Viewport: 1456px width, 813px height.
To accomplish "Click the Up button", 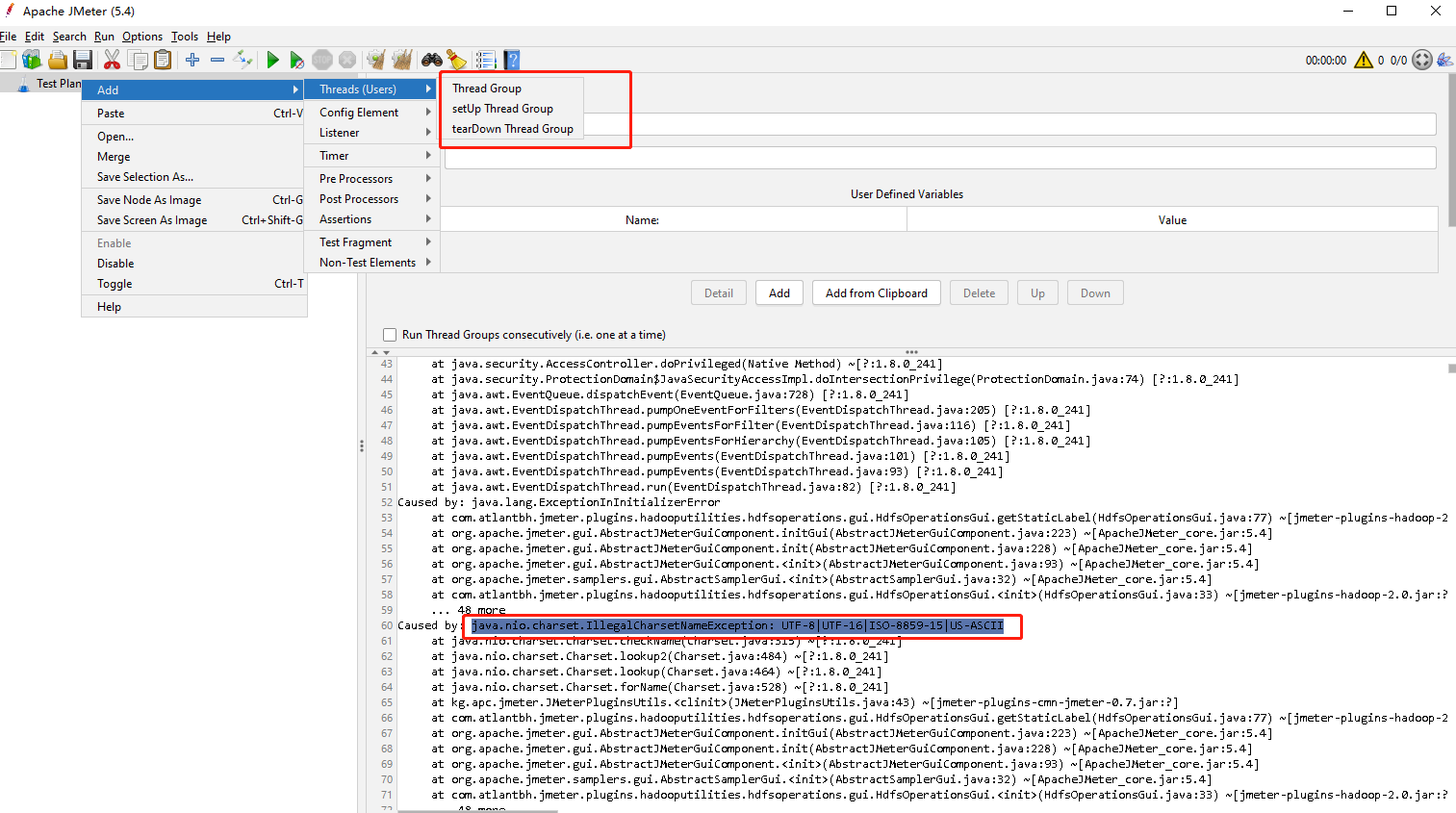I will click(x=1037, y=293).
